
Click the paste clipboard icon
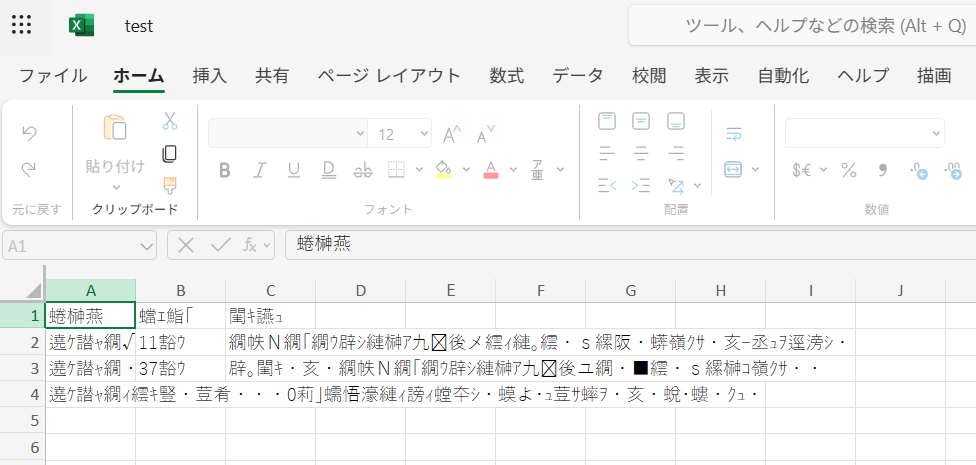click(115, 127)
